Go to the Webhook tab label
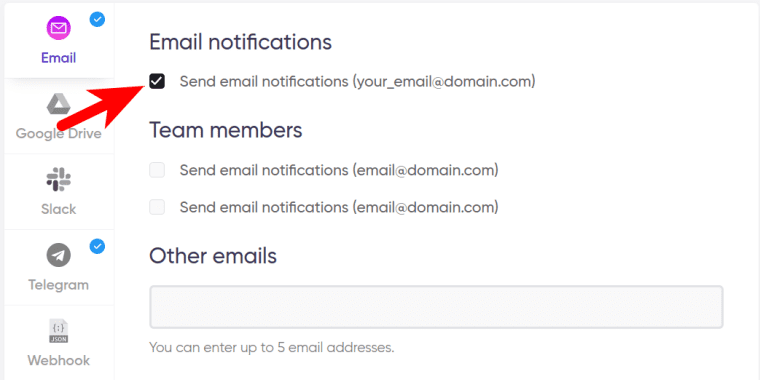760x380 pixels. coord(59,361)
